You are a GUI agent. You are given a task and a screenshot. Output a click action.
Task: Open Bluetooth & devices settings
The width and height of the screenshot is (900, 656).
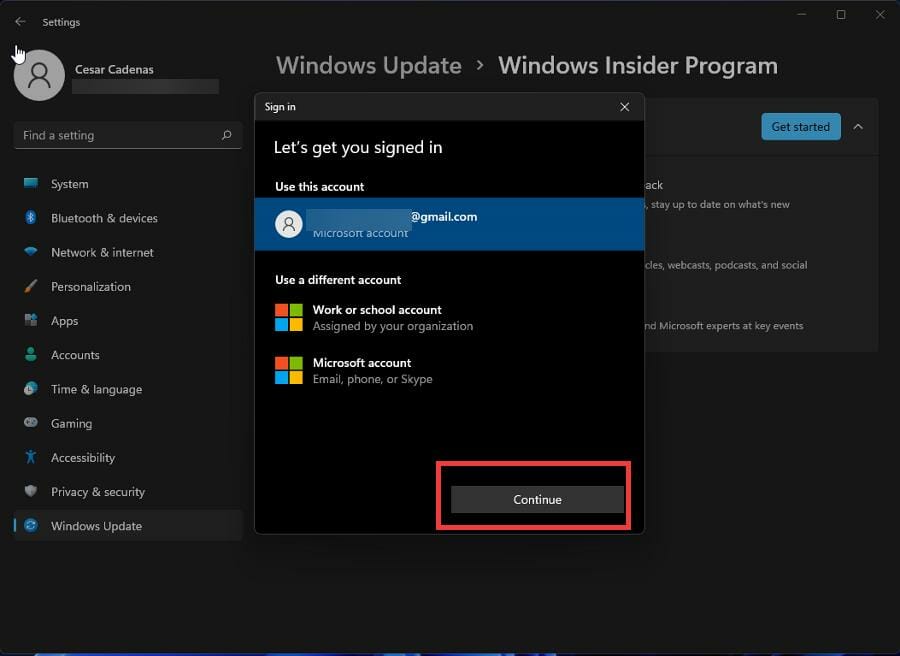[128, 218]
